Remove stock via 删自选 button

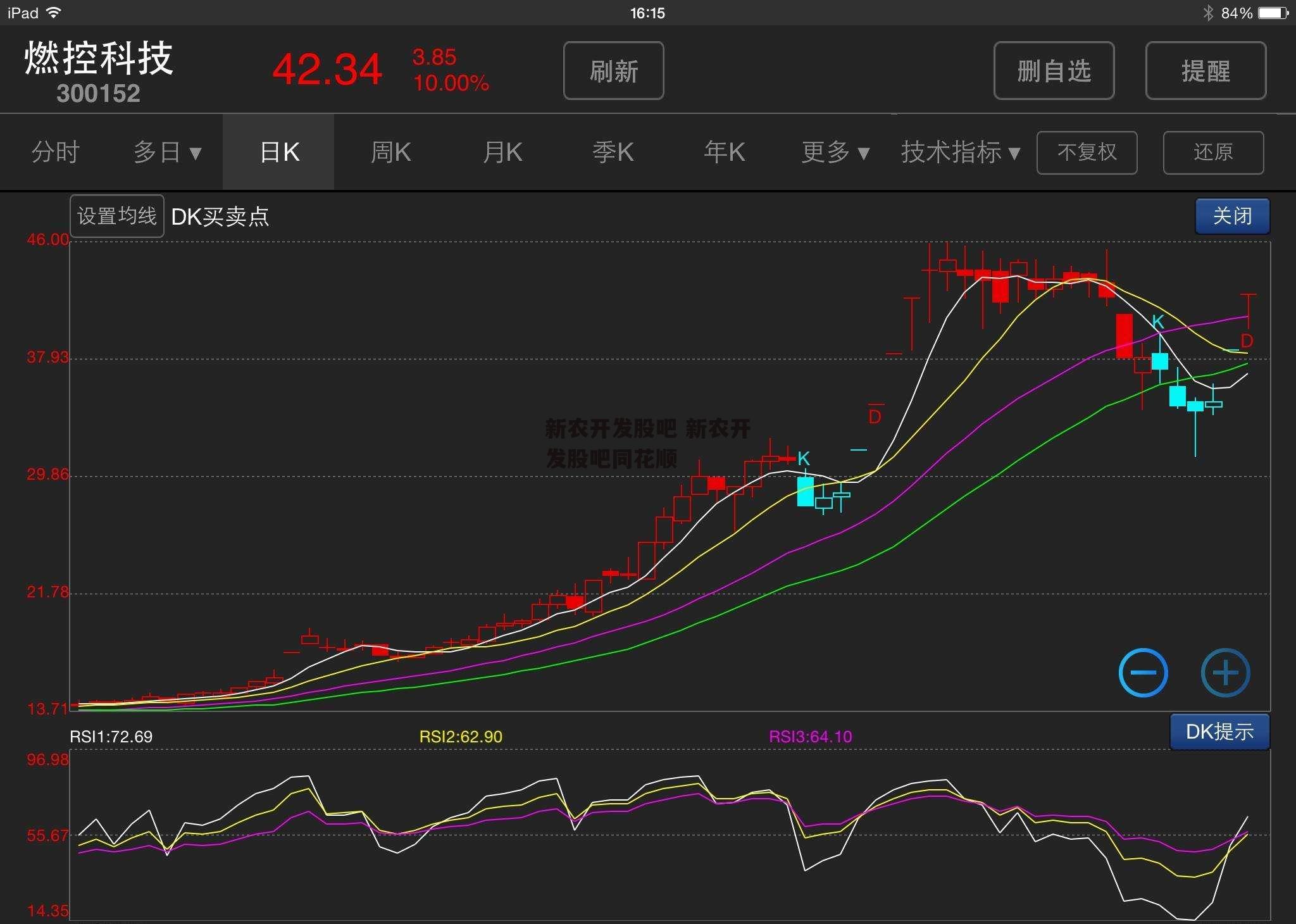tap(1054, 70)
